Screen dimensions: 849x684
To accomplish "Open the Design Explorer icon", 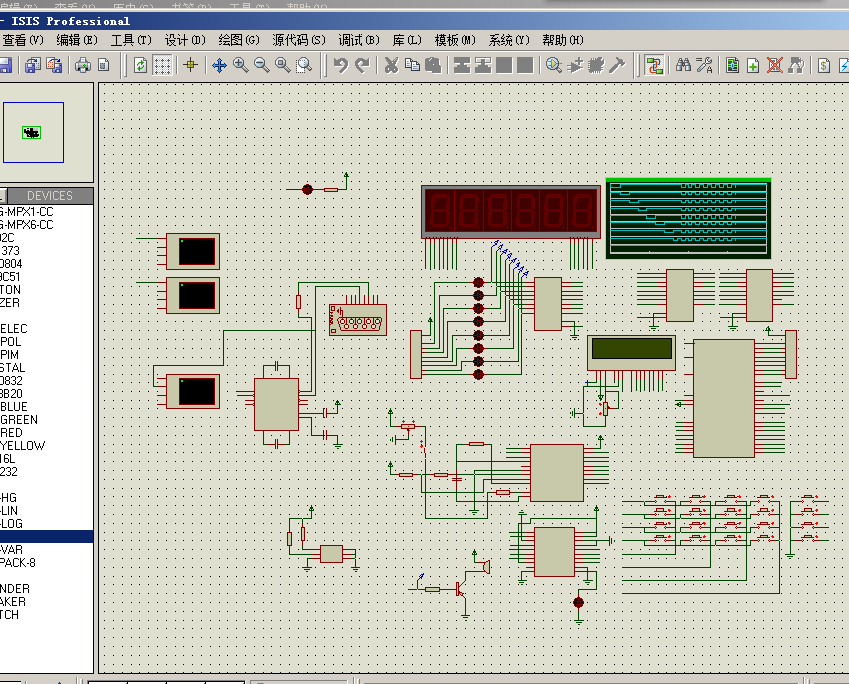I will (x=733, y=66).
